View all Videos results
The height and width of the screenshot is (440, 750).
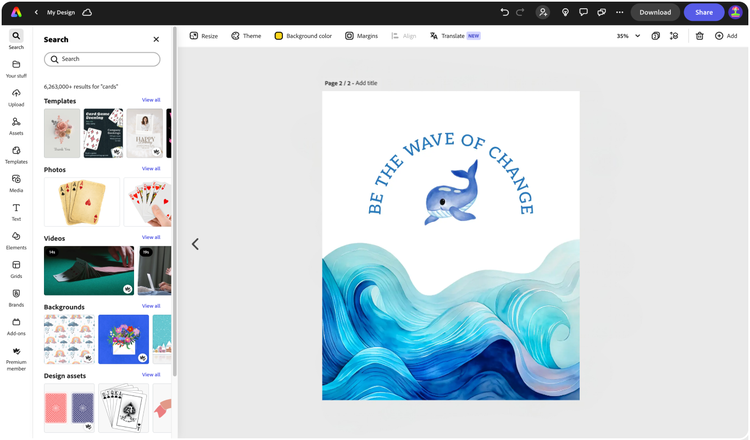(x=151, y=237)
